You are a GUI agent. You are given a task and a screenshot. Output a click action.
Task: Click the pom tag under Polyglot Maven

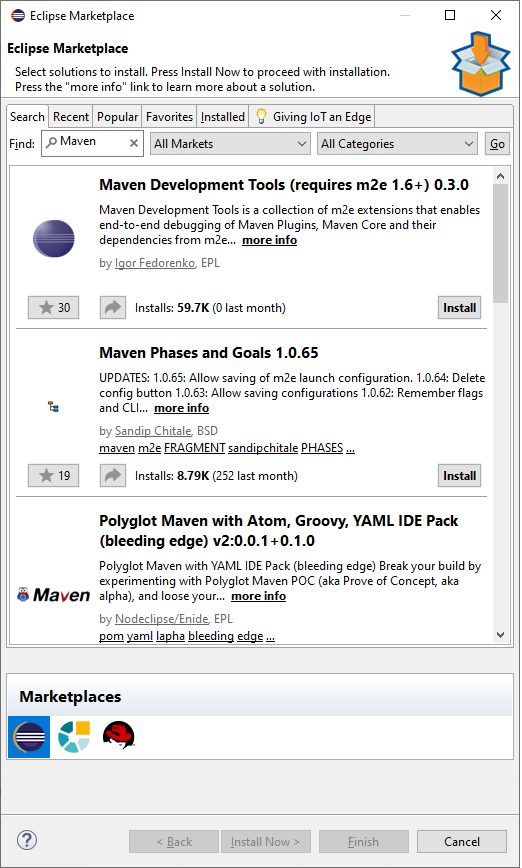click(111, 636)
